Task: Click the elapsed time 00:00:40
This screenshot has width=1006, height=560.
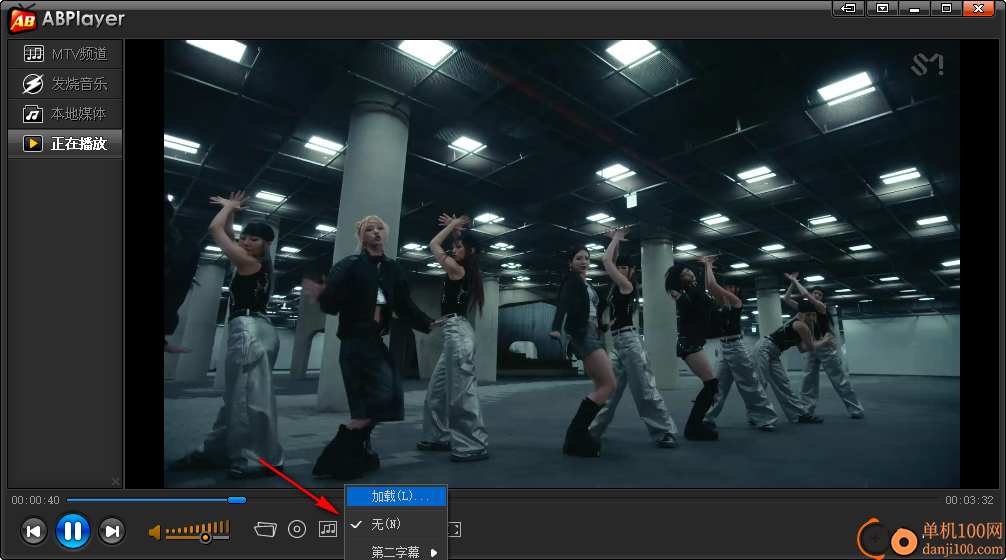Action: click(x=35, y=500)
